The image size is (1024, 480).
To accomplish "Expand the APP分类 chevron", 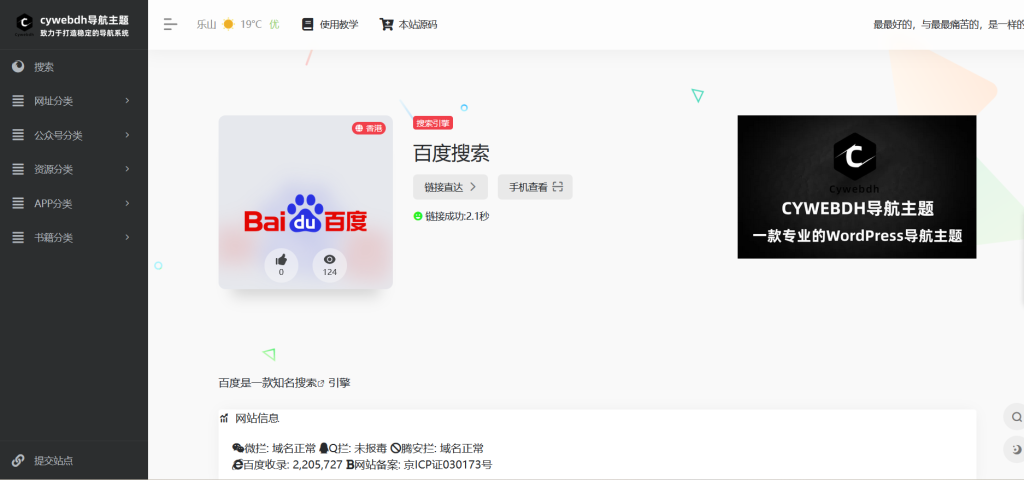I will point(127,203).
